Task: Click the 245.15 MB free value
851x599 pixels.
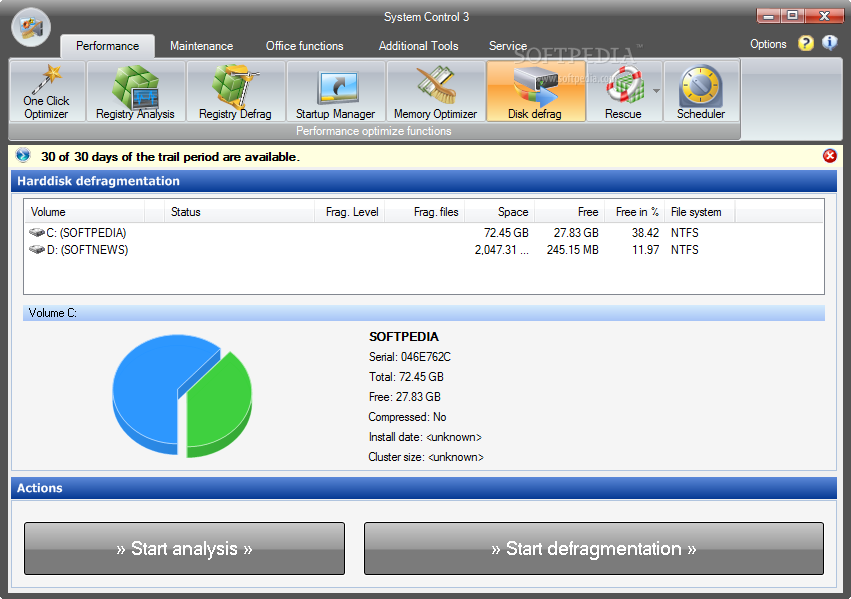Action: 573,250
